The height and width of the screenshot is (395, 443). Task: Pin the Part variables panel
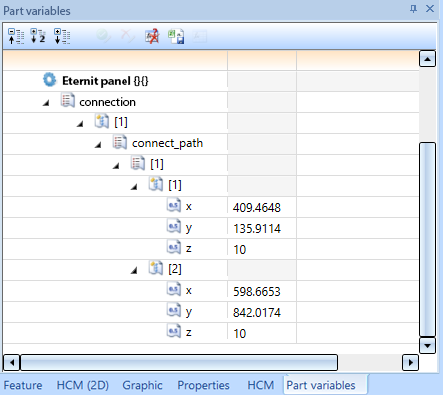[x=413, y=9]
